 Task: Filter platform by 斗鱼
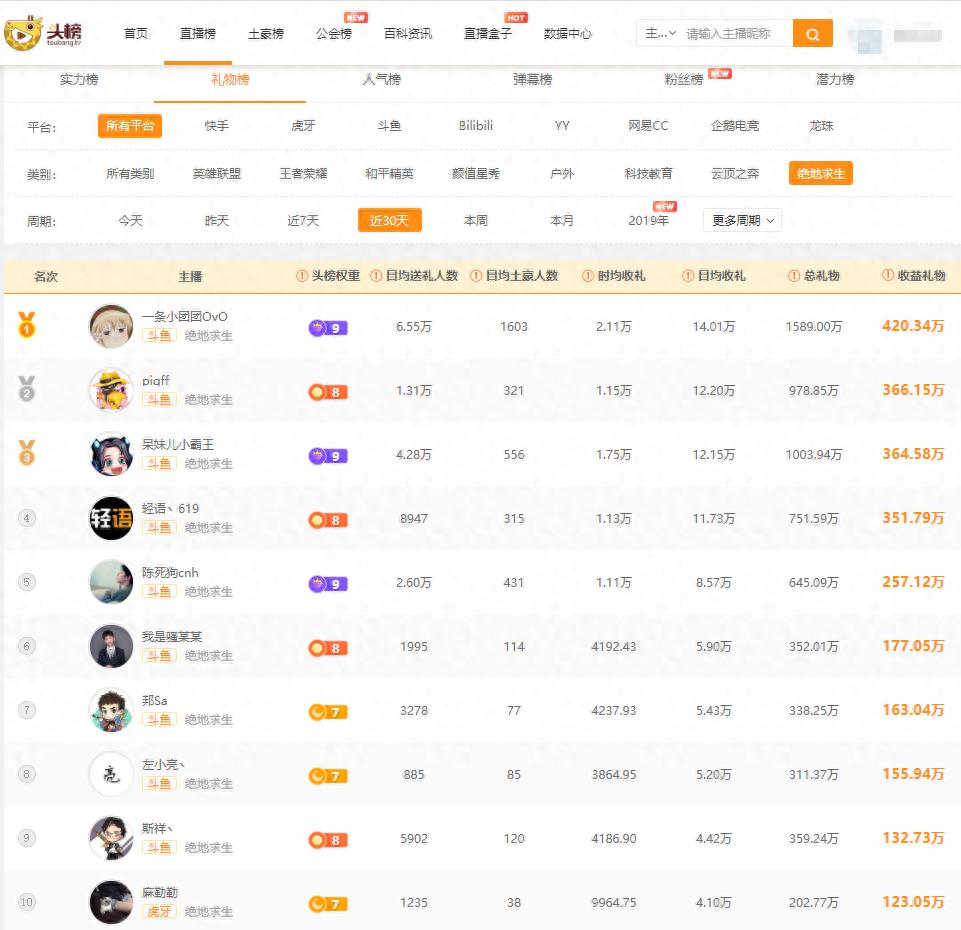coord(389,126)
